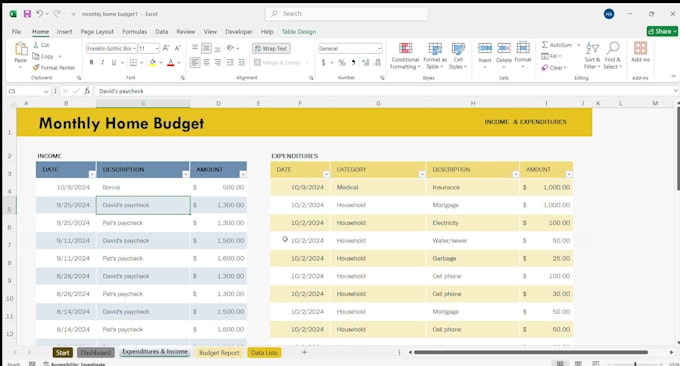Click the Cut scissors icon
Image resolution: width=680 pixels, height=366 pixels.
(36, 45)
